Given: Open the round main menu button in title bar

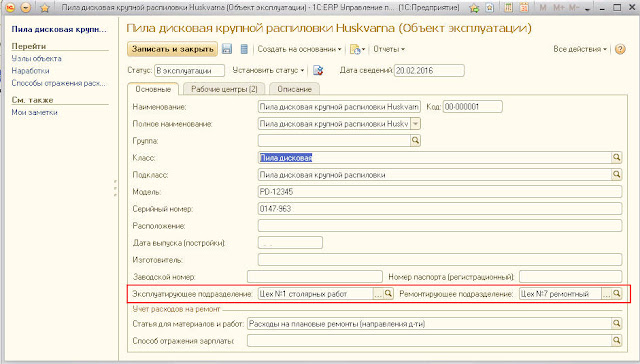Looking at the screenshot, I should (x=26, y=7).
